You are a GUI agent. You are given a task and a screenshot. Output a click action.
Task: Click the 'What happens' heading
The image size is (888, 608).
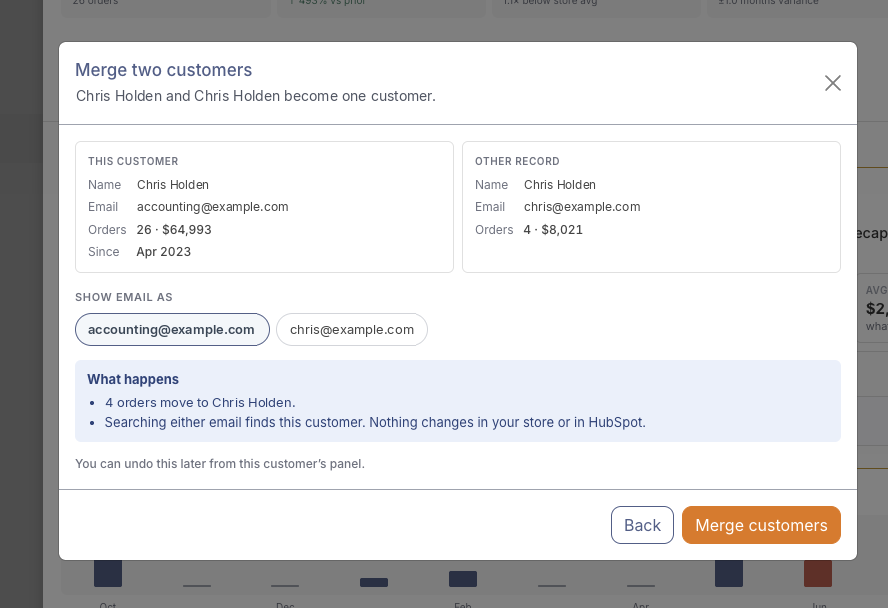pos(133,379)
